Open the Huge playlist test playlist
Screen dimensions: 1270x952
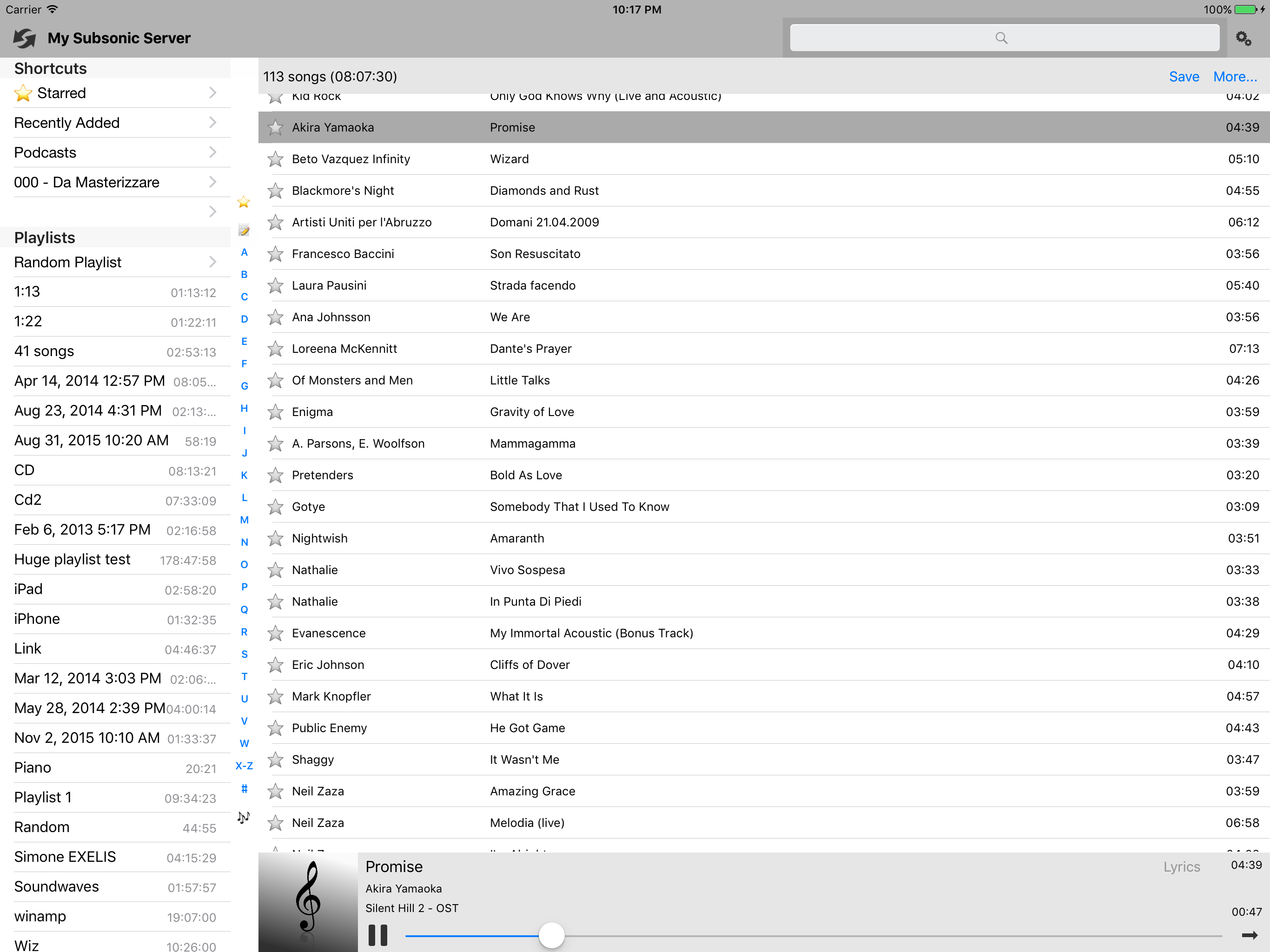pos(115,559)
